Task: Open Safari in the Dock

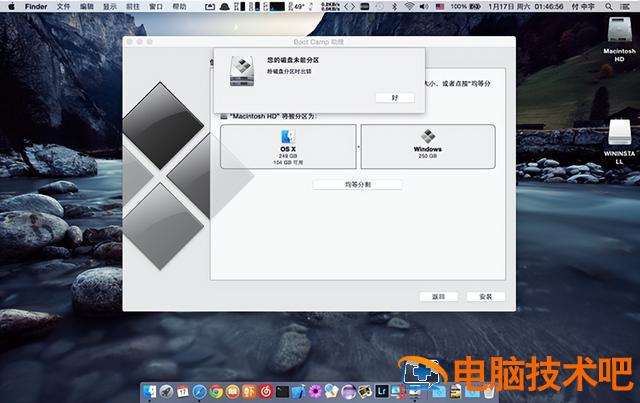Action: (x=200, y=391)
